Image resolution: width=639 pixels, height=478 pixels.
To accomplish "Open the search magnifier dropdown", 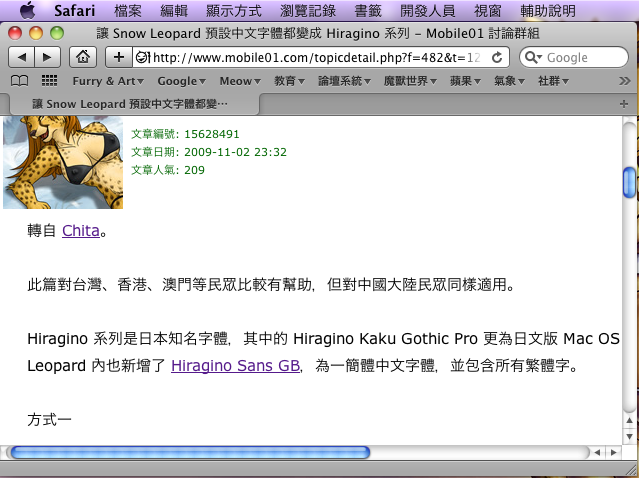I will [533, 57].
